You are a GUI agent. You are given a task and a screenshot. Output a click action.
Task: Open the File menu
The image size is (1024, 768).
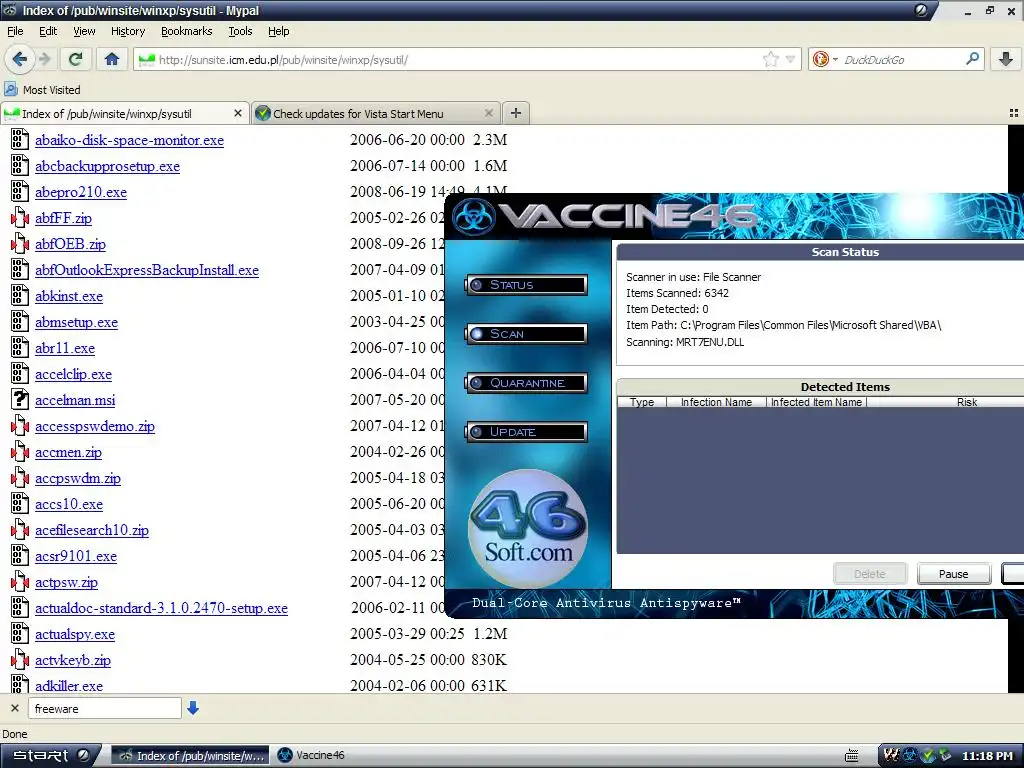pos(15,31)
